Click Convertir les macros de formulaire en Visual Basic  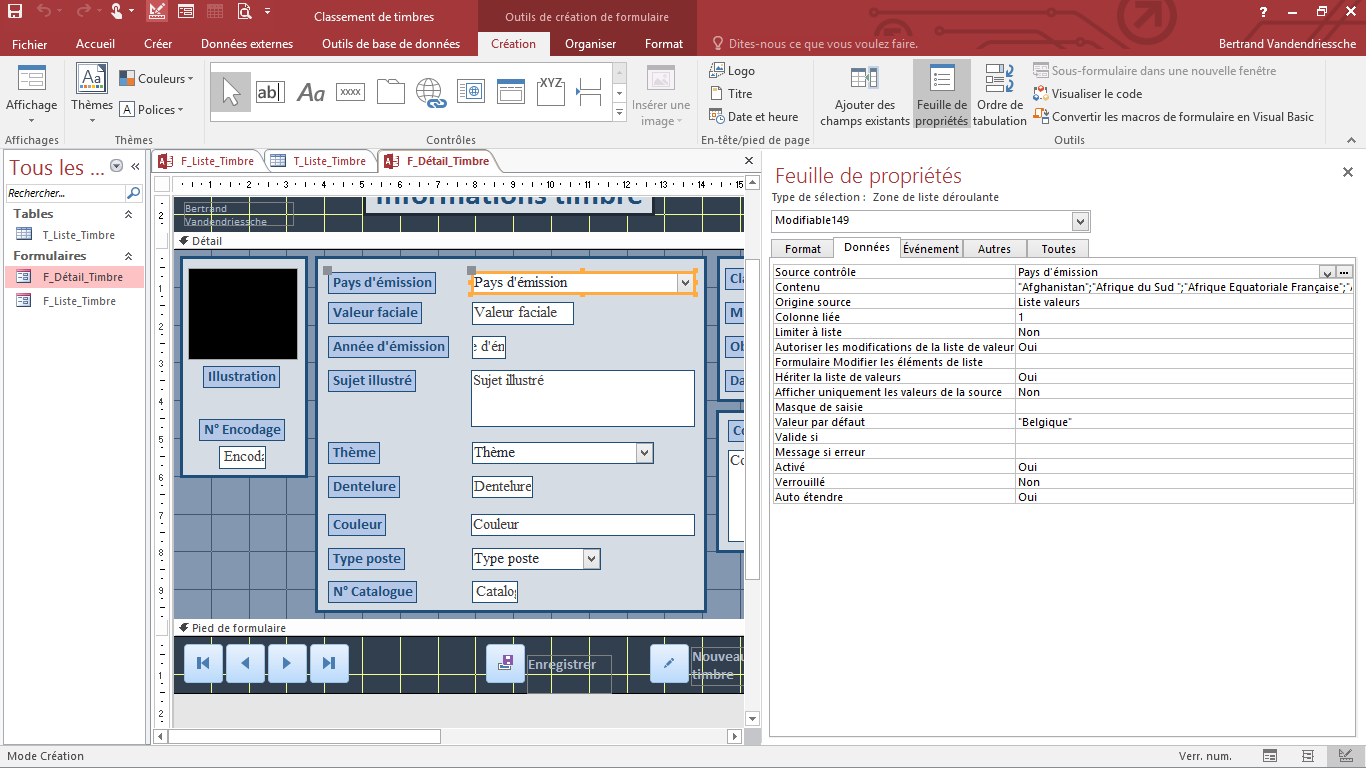(x=1174, y=117)
